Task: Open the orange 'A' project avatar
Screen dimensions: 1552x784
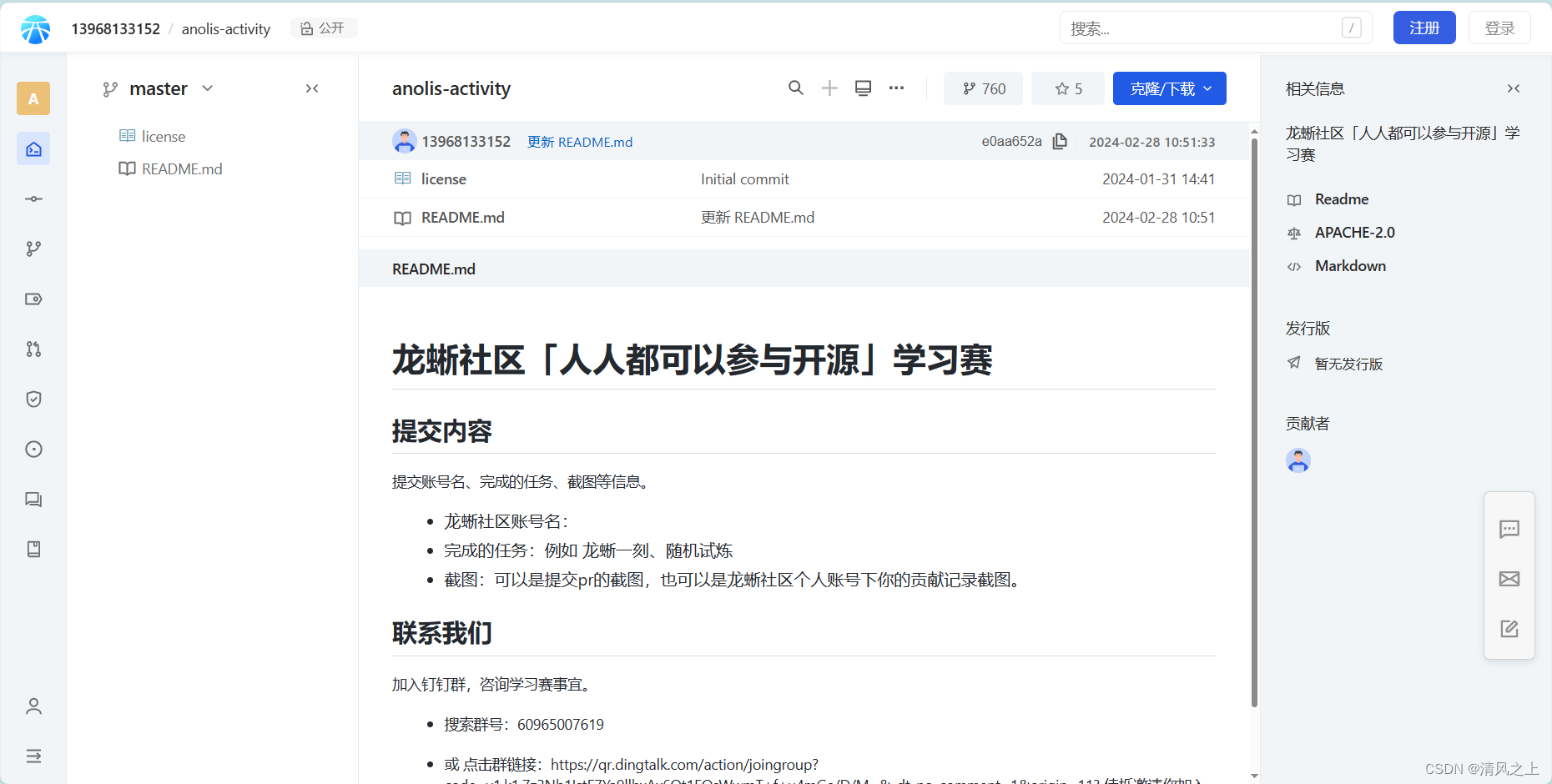Action: pyautogui.click(x=33, y=98)
